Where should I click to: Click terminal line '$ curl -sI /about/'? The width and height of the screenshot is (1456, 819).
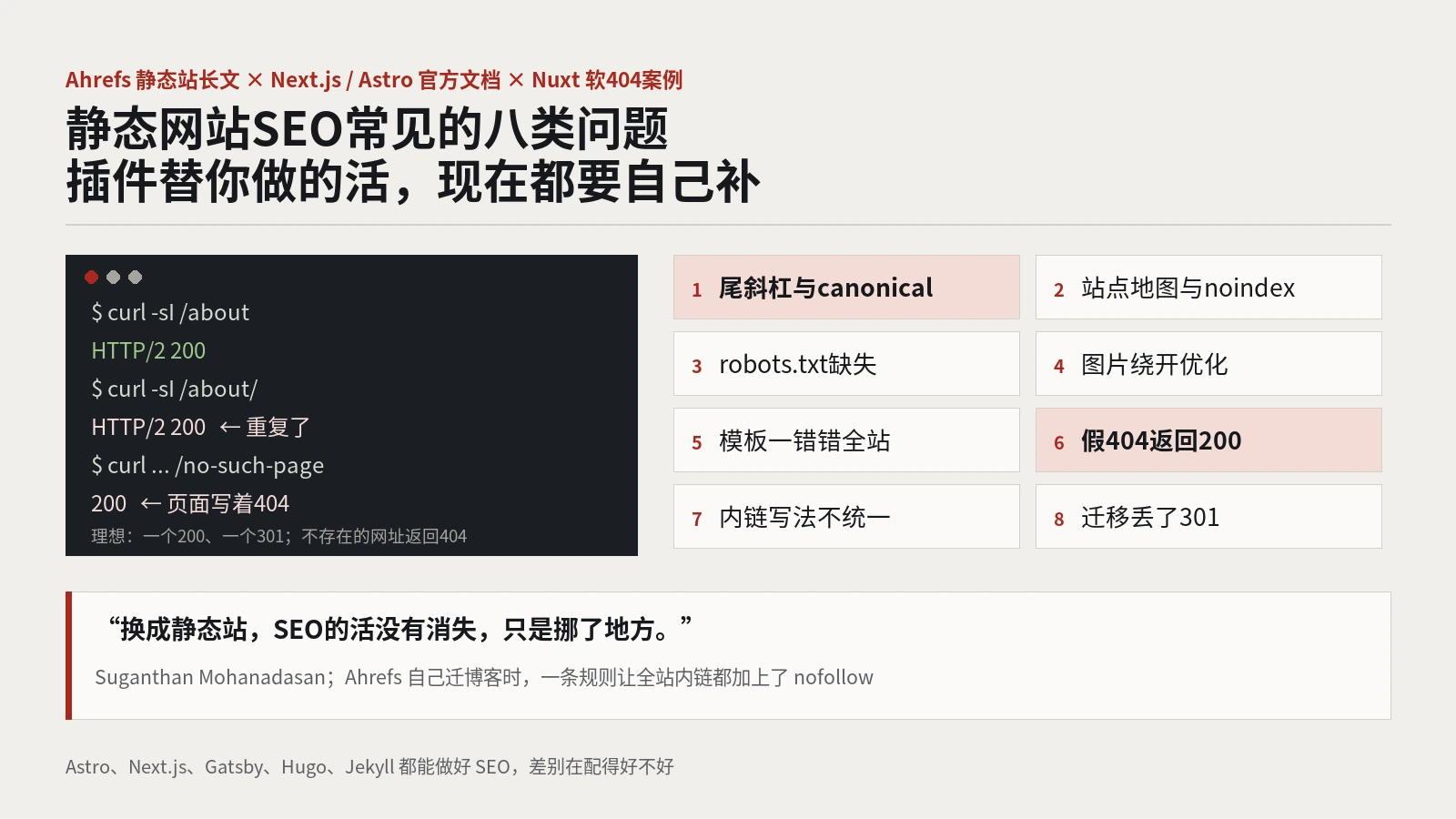(x=175, y=389)
